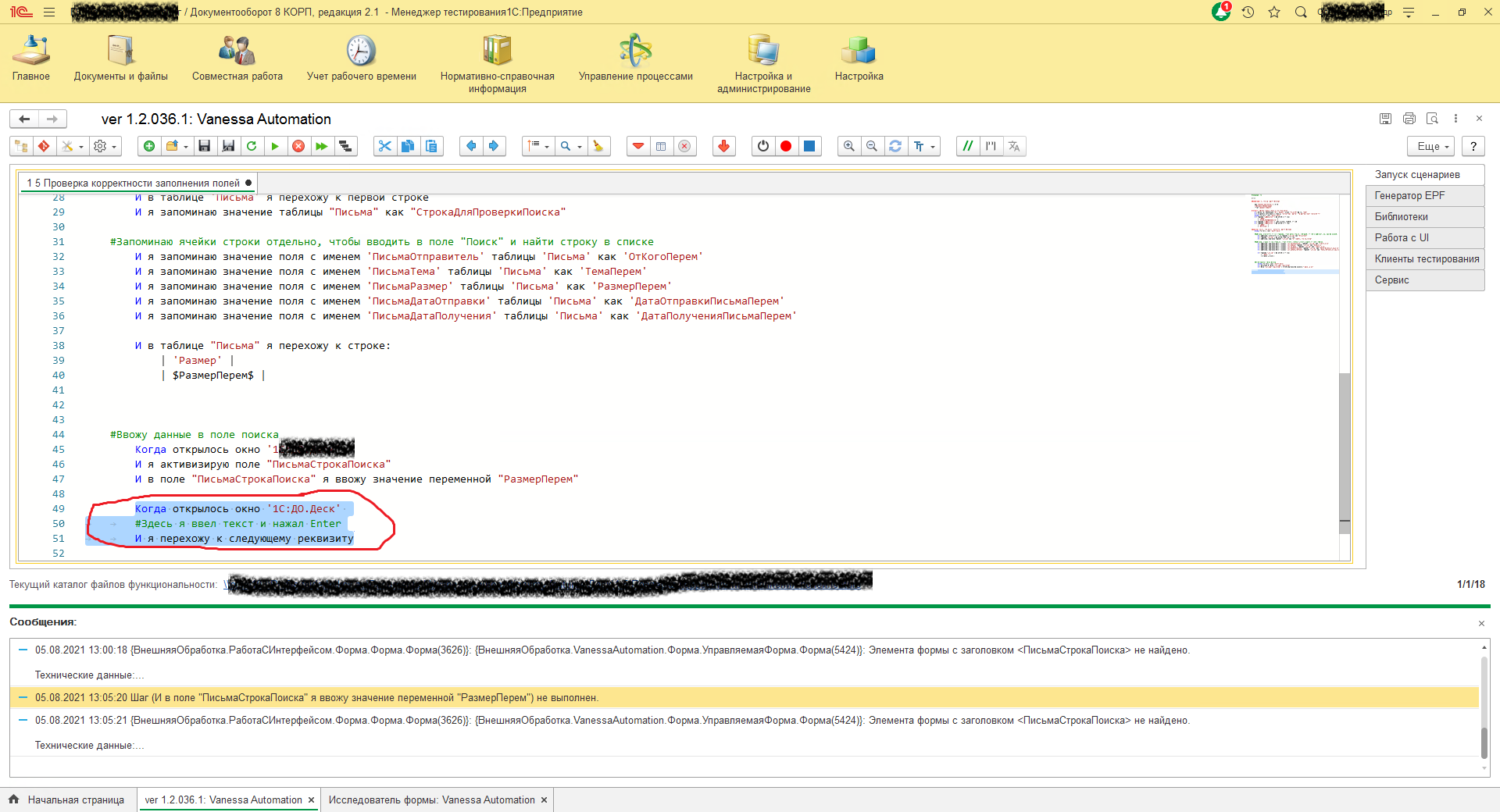Screen dimensions: 1500x812
Task: Navigate back with blue left arrow
Action: [x=471, y=146]
